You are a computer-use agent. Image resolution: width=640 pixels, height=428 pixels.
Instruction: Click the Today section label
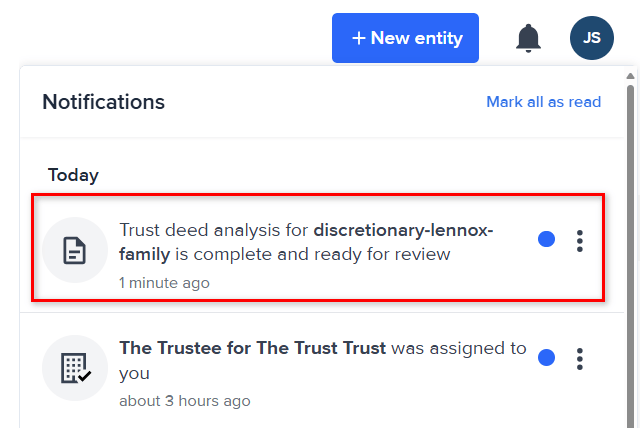click(73, 175)
